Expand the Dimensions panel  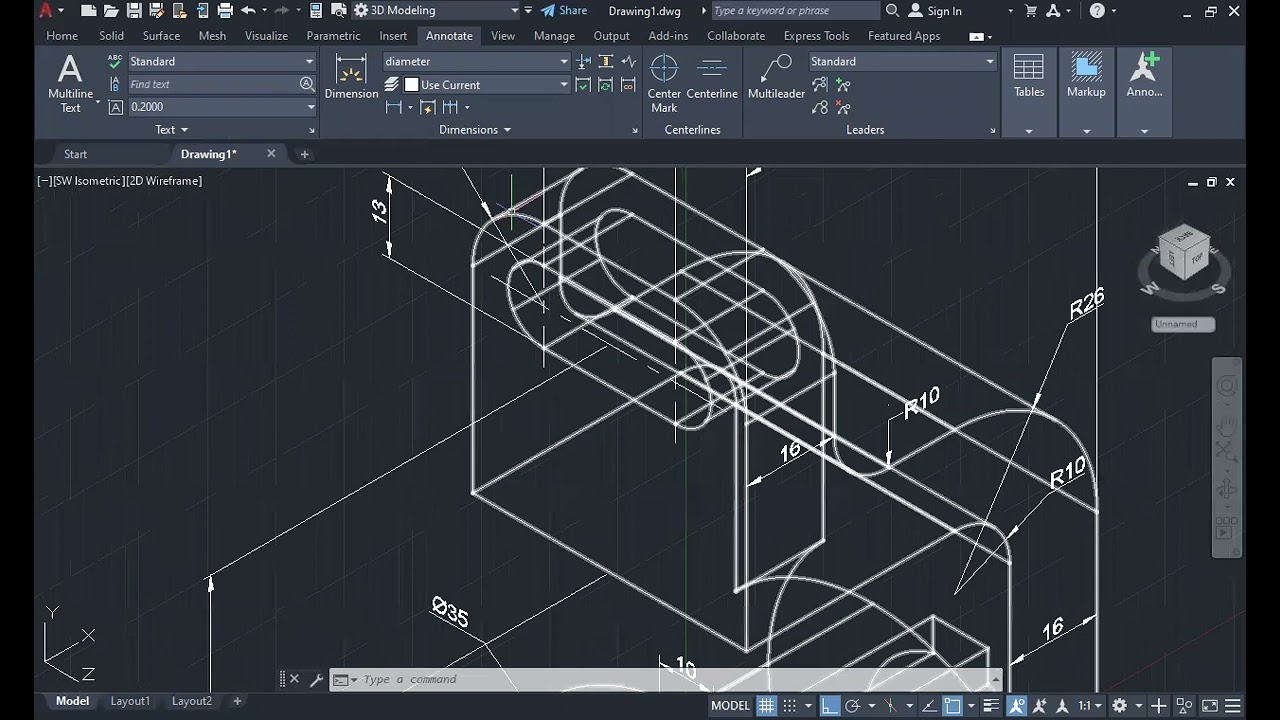point(475,130)
